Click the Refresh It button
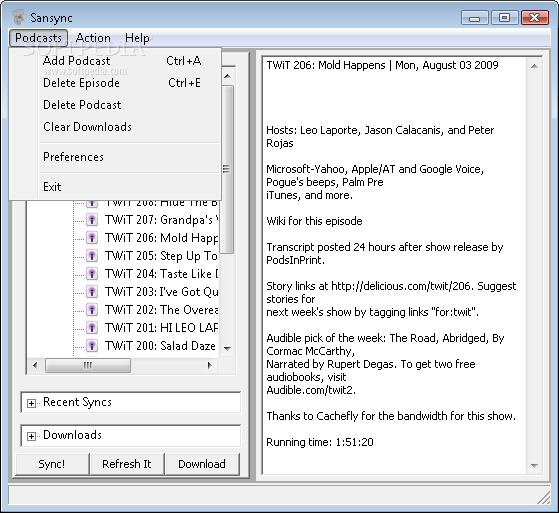 coord(127,464)
